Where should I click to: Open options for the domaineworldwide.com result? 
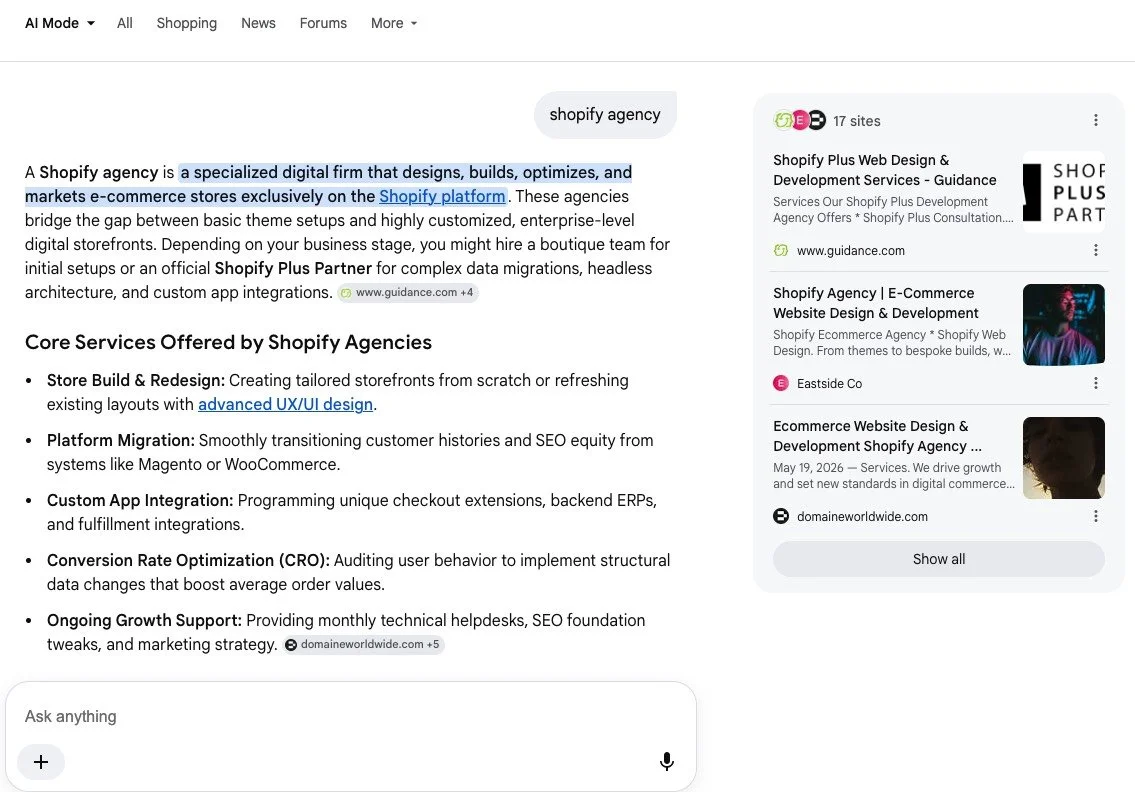click(1096, 516)
